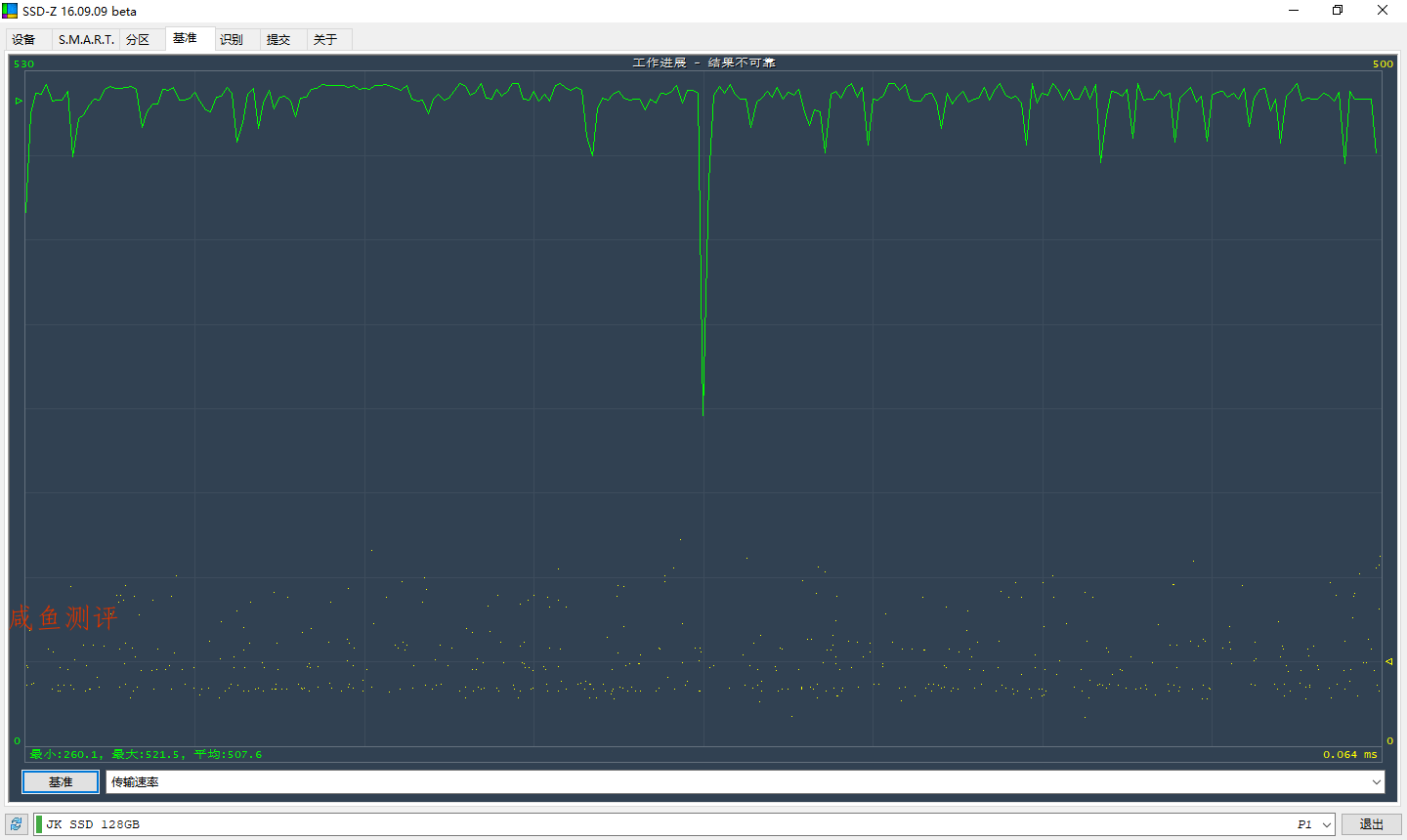Open the S.M.A.R.T. tab
The height and width of the screenshot is (840, 1407).
86,40
